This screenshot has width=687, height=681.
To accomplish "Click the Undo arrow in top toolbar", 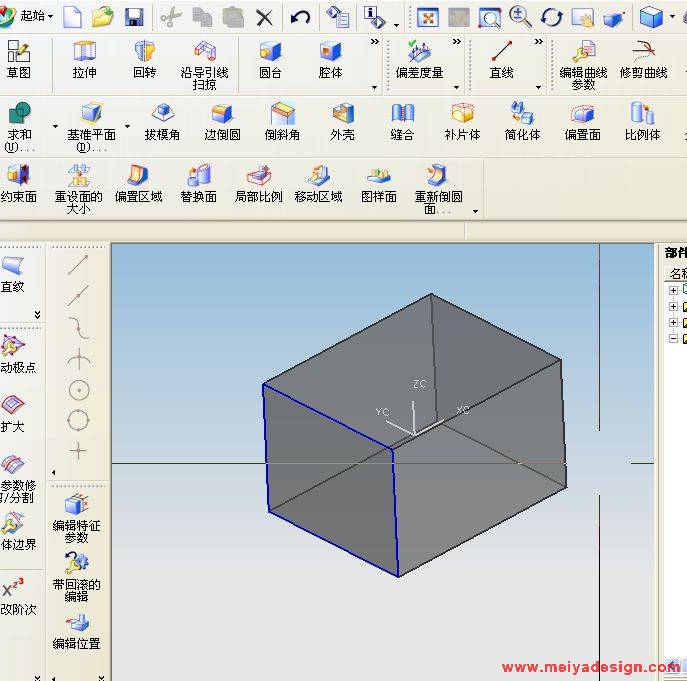I will [299, 17].
